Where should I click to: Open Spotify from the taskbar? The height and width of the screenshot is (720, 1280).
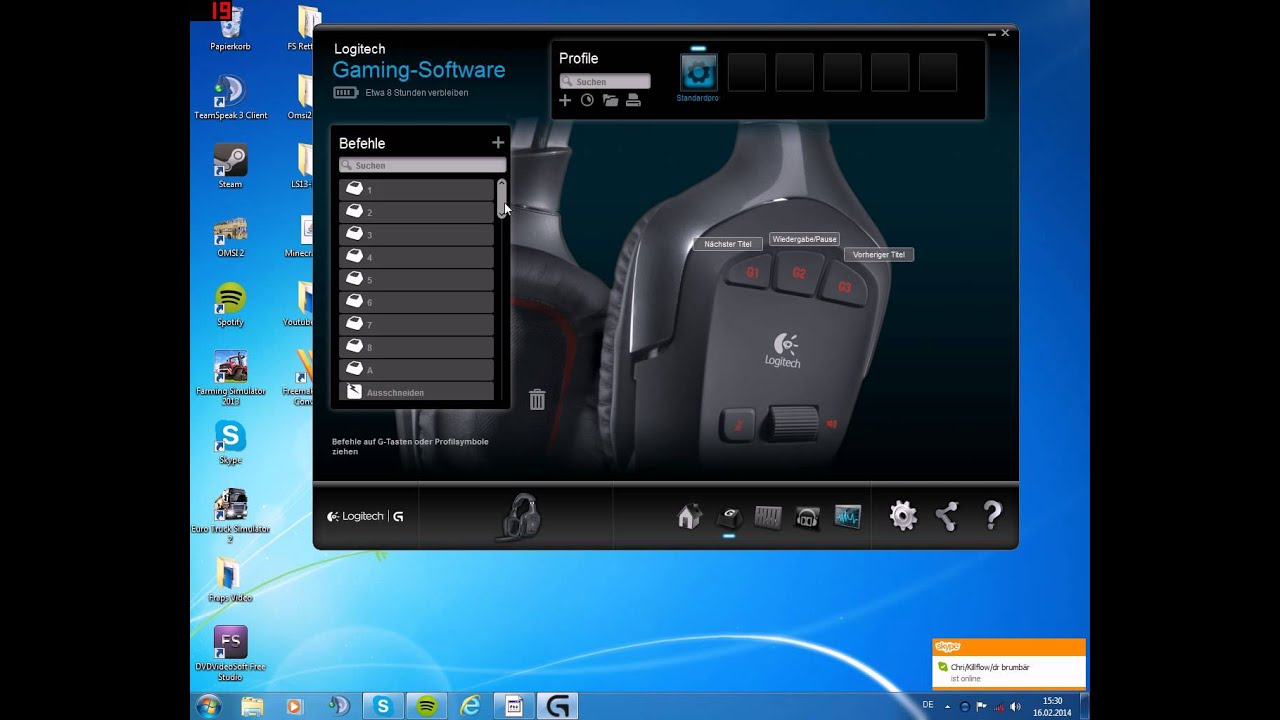(427, 706)
